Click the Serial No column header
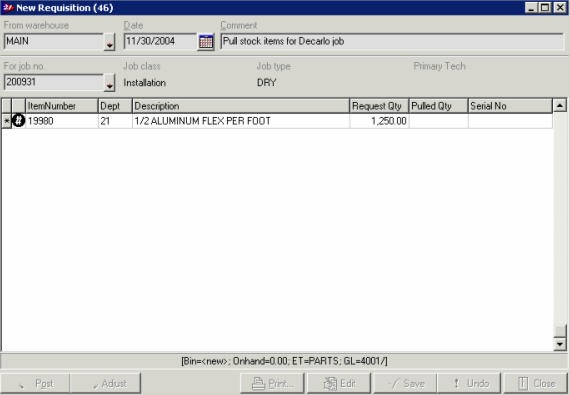 point(510,106)
